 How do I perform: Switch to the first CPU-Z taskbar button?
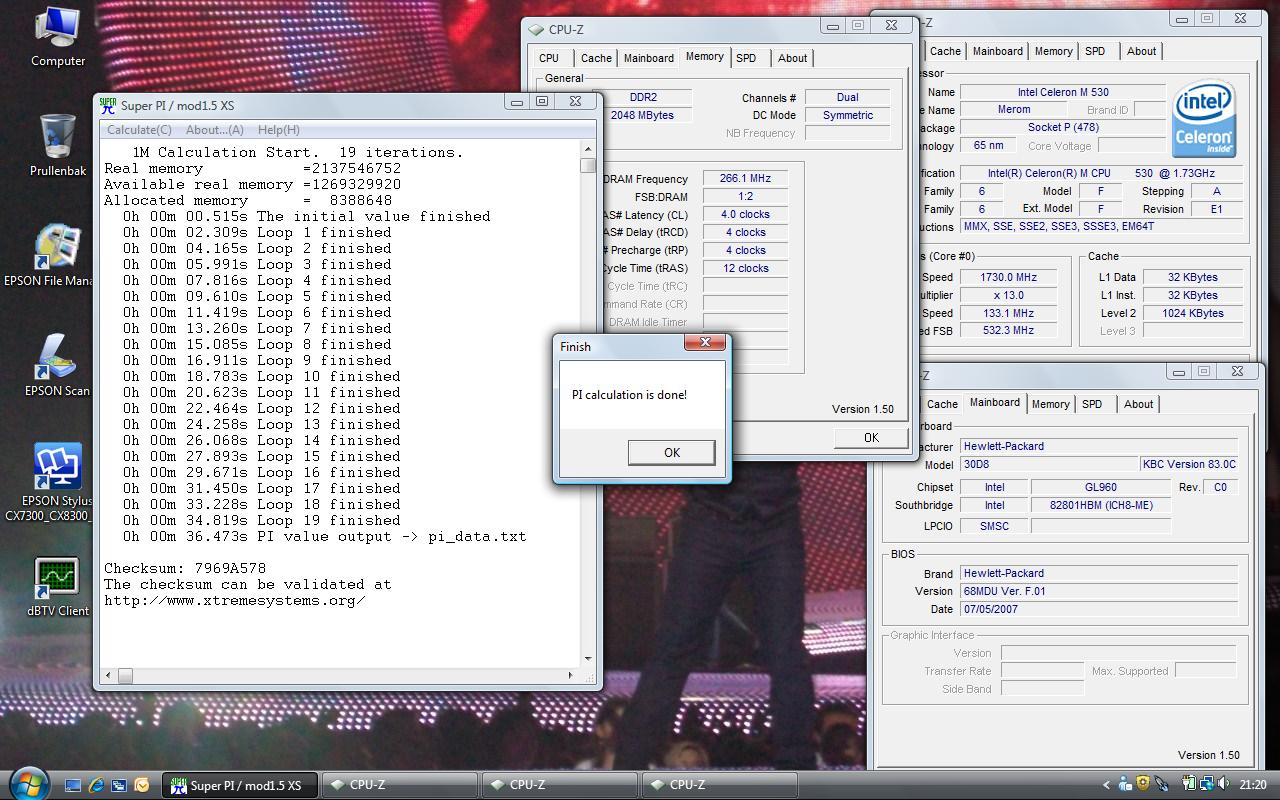coord(398,785)
